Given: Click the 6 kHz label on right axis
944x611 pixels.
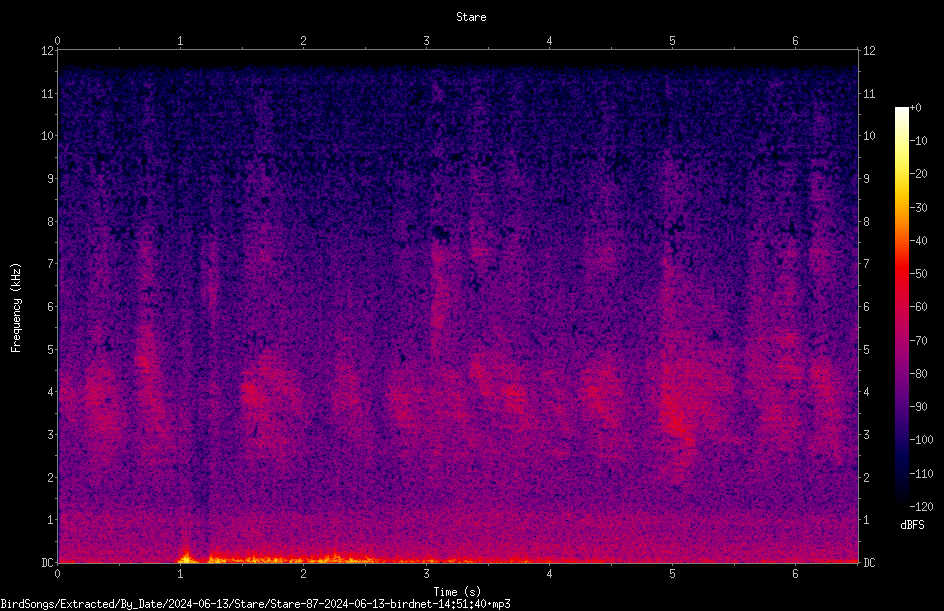Looking at the screenshot, I should click(866, 306).
